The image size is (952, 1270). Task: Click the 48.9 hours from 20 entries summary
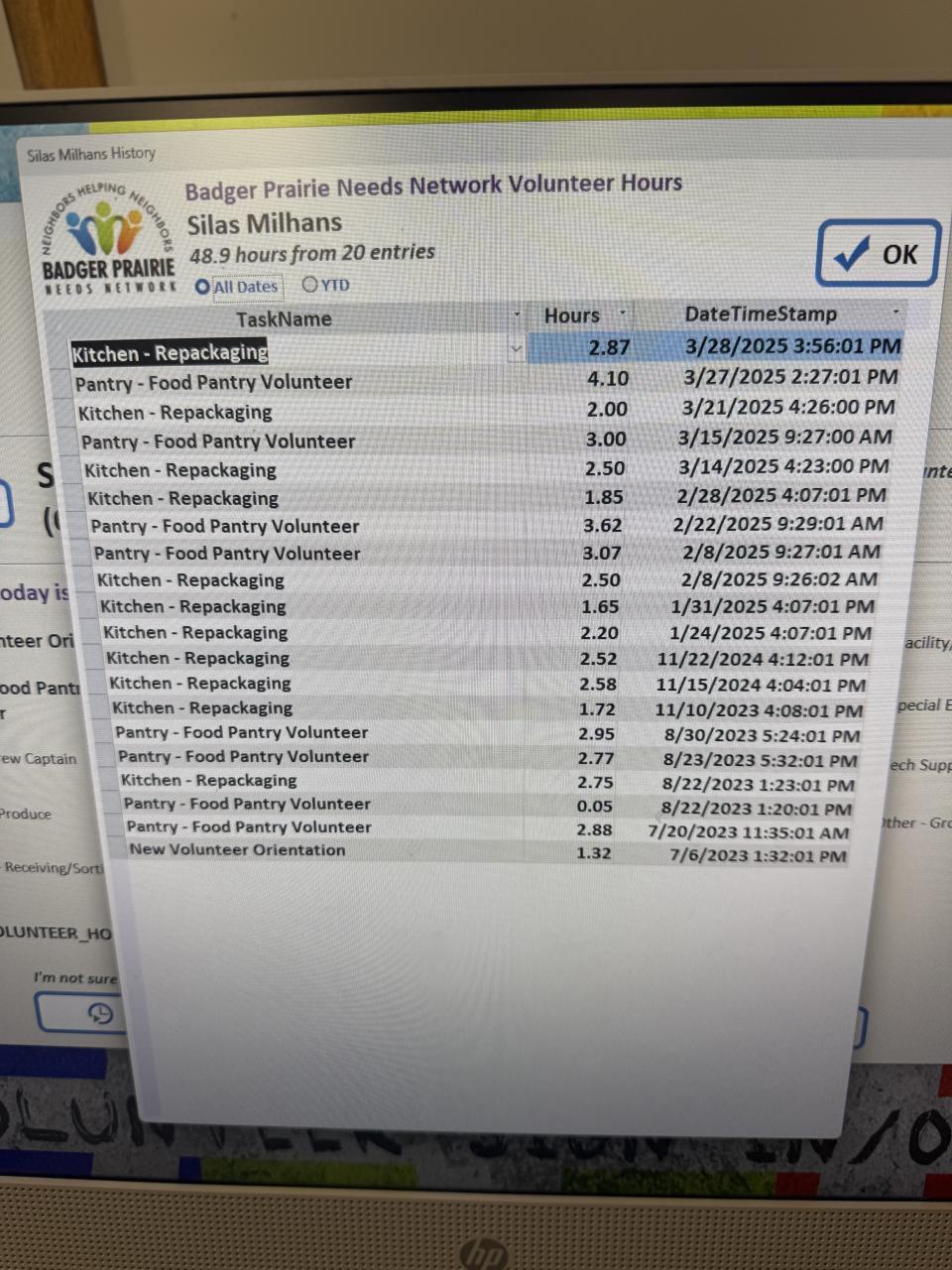pos(311,254)
